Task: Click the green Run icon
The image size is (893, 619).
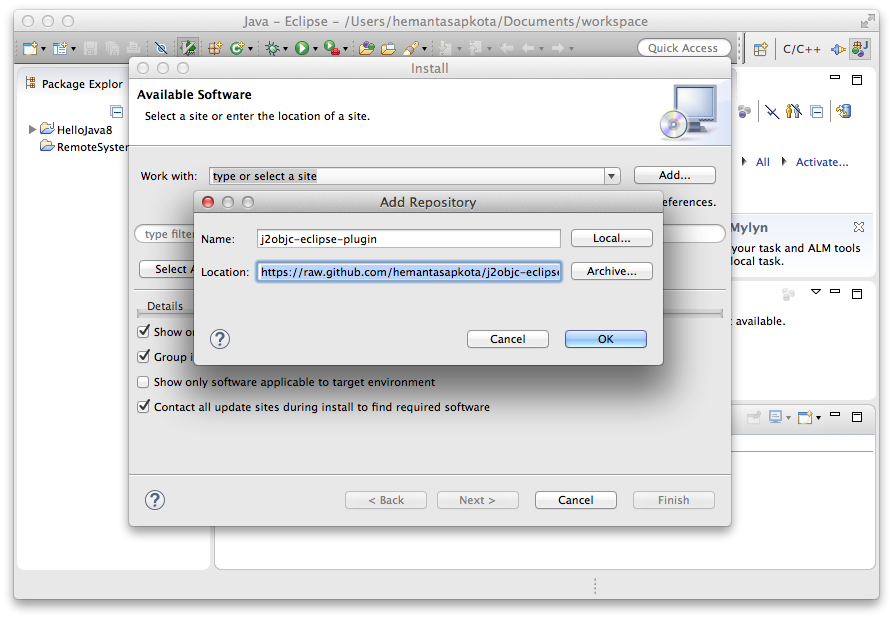Action: click(x=302, y=48)
